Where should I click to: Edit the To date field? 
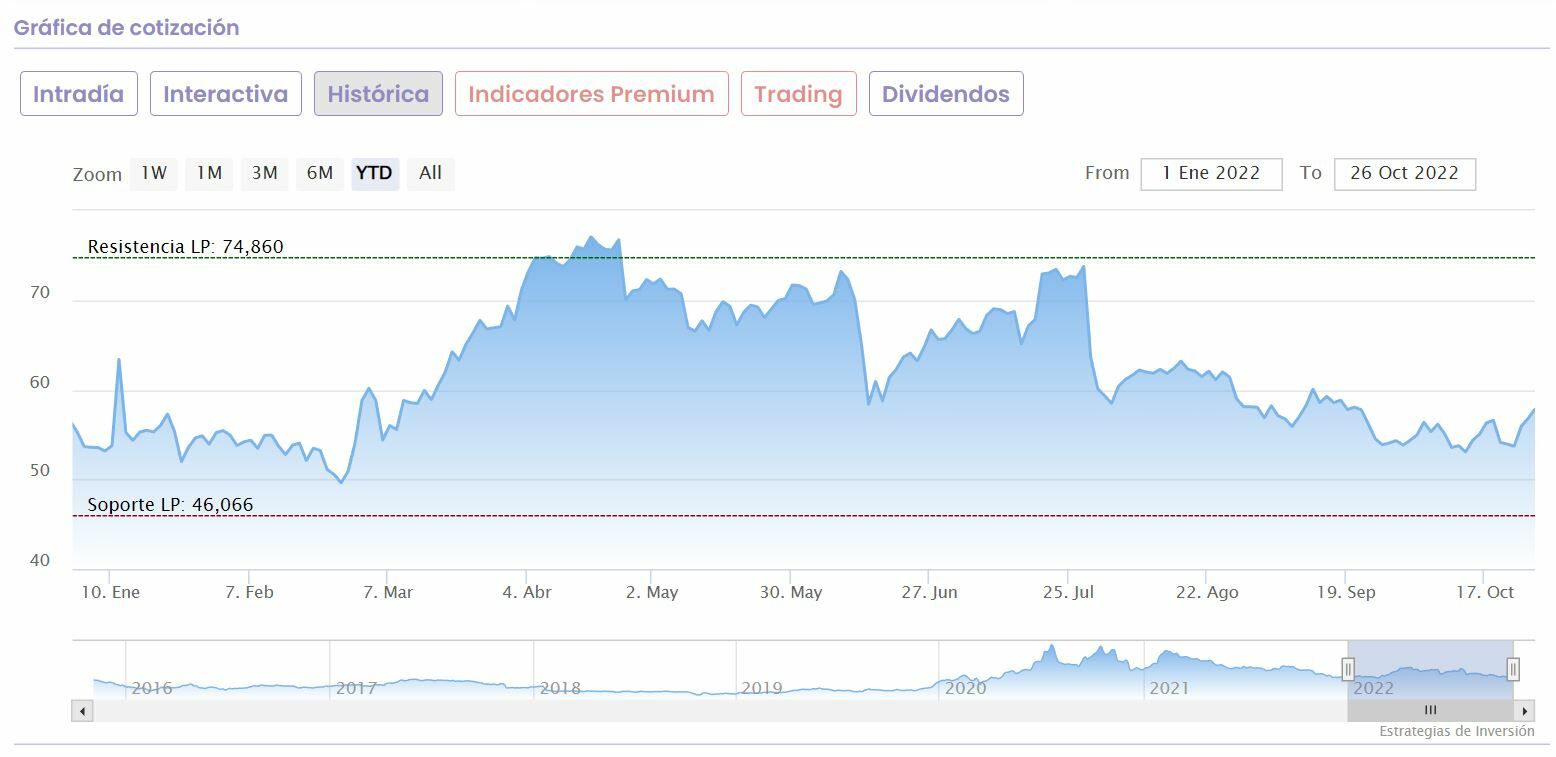pyautogui.click(x=1404, y=173)
